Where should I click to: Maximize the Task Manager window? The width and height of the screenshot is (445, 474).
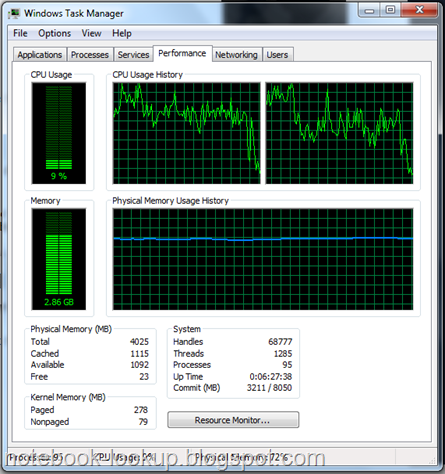(x=390, y=10)
